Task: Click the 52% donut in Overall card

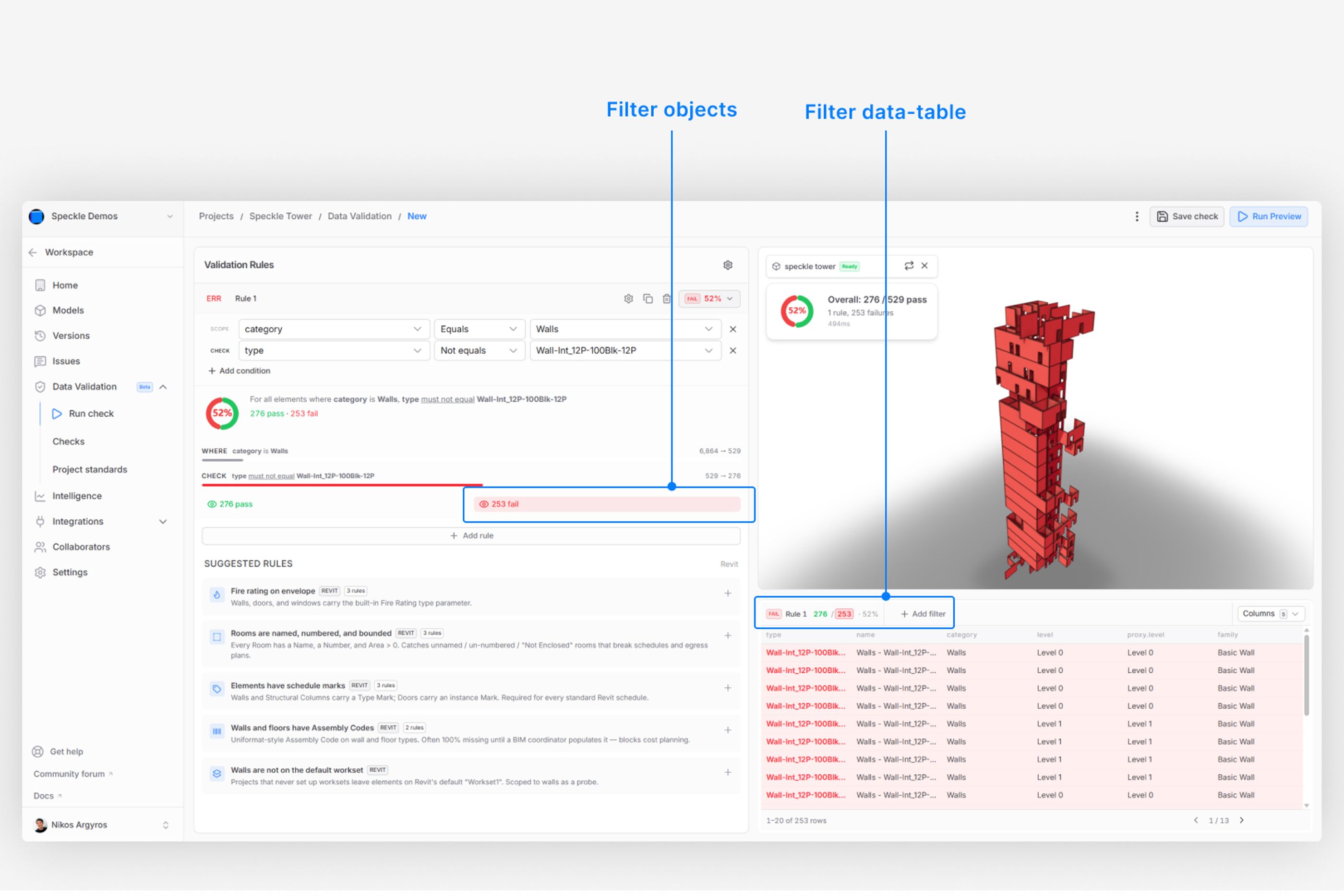Action: pos(797,311)
